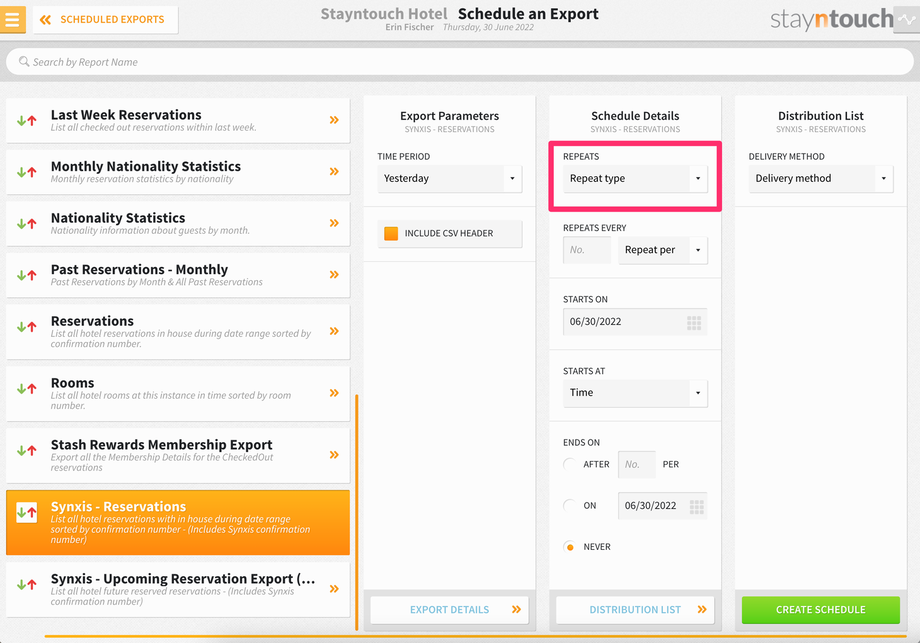Viewport: 920px width, 643px height.
Task: Select the Stash Rewards Membership Export report
Action: click(178, 455)
